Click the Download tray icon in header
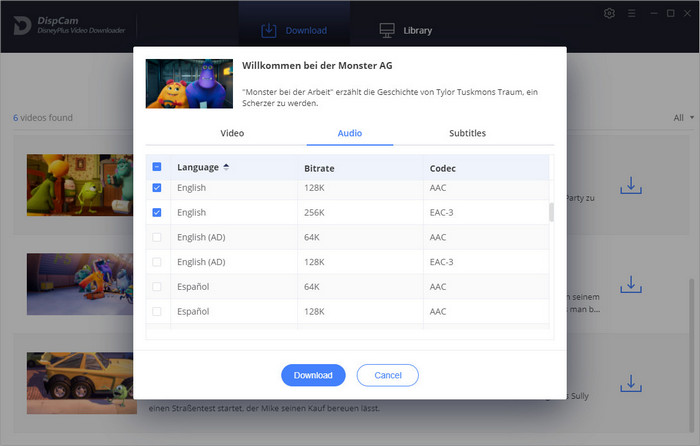This screenshot has width=700, height=446. point(268,30)
